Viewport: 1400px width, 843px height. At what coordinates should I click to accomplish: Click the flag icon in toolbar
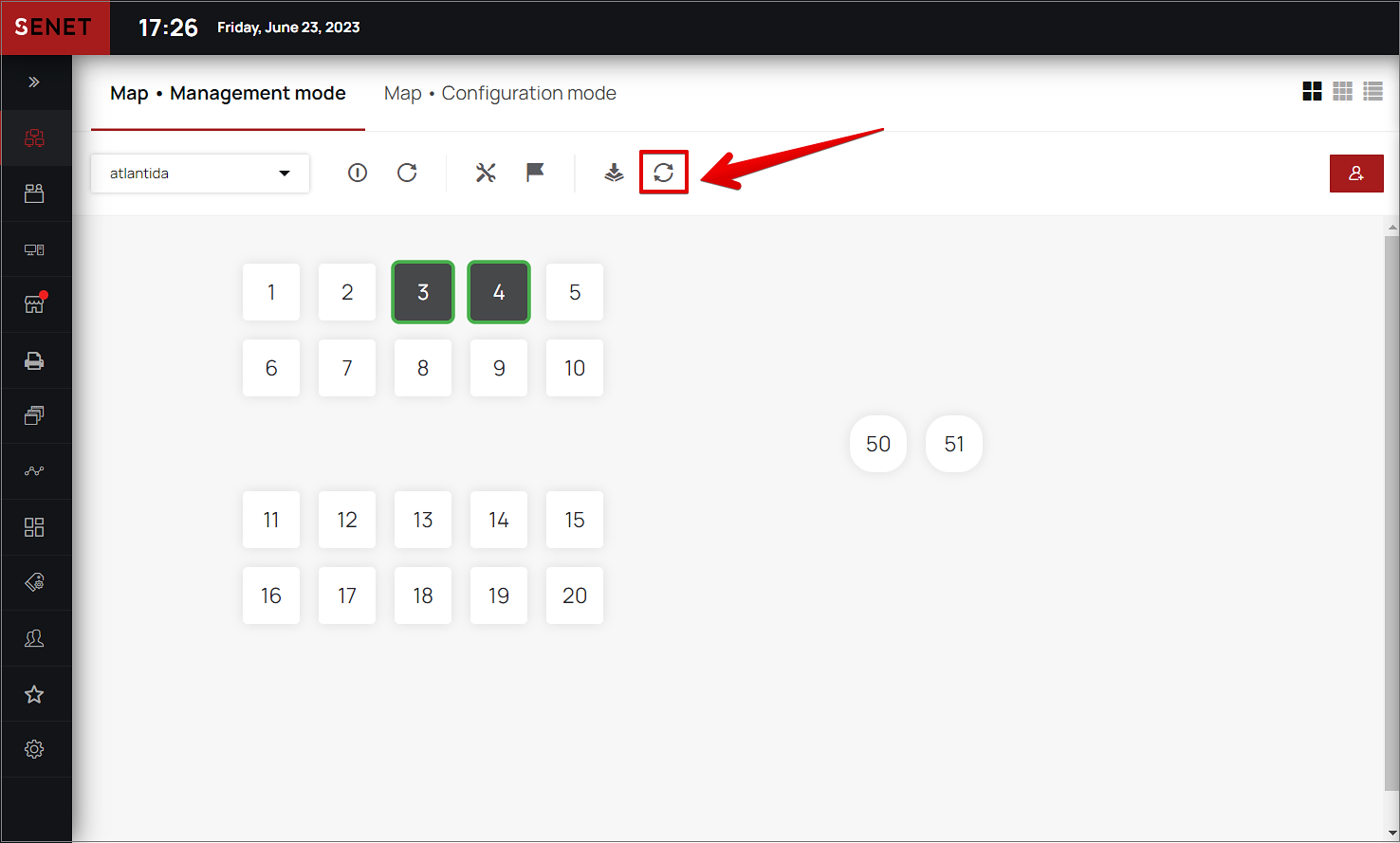tap(535, 173)
